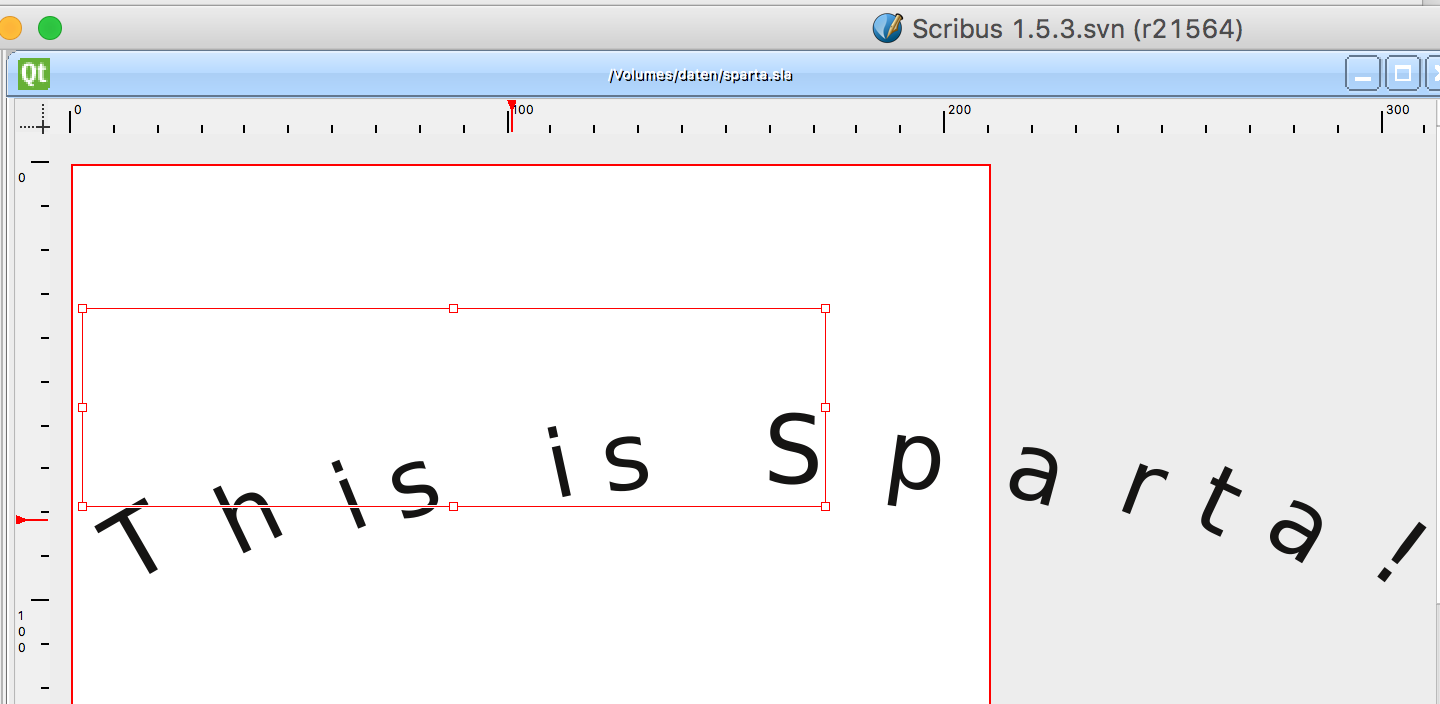Maximize the sparta.sla document window

(1402, 74)
